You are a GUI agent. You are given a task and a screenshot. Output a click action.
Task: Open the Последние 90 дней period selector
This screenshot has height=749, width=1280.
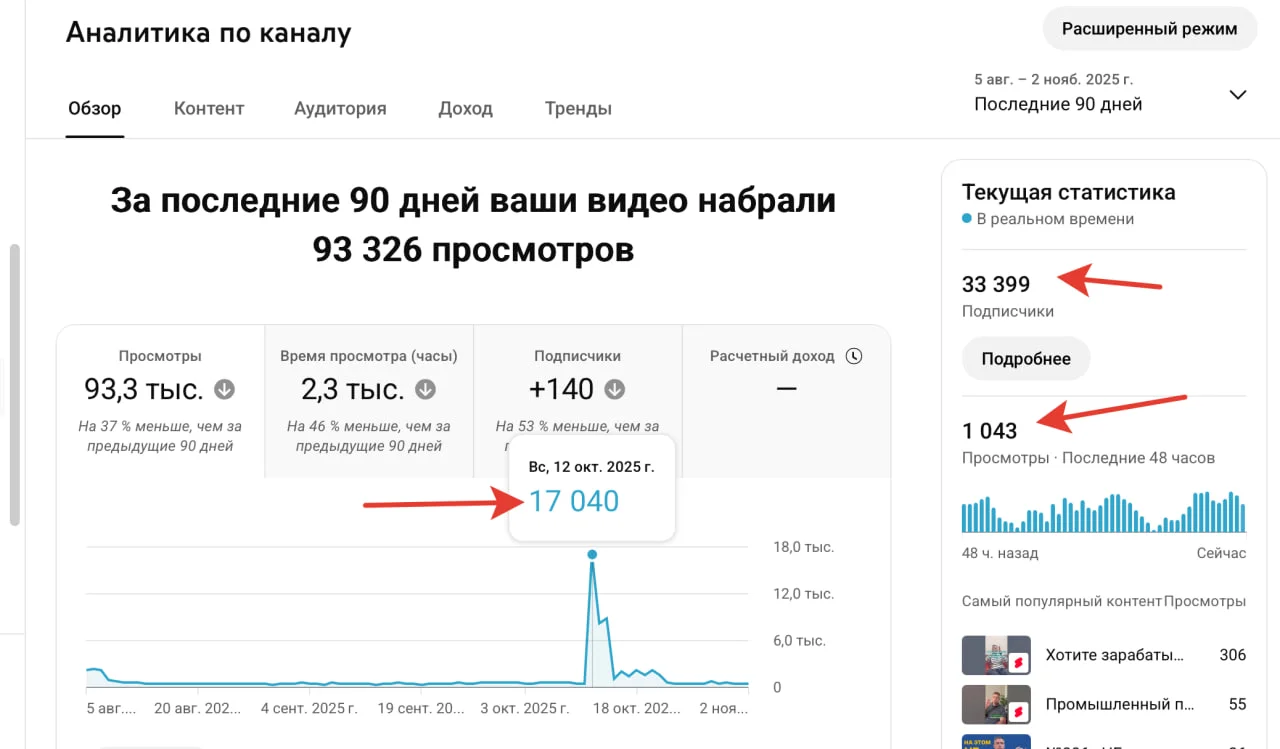coord(1058,104)
